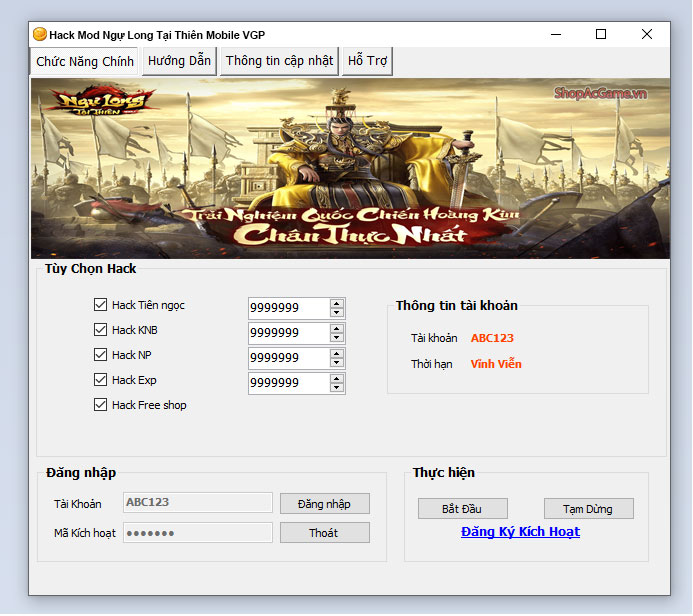Maximize the Hack Mod window
Screen dimensions: 693x616
601,34
